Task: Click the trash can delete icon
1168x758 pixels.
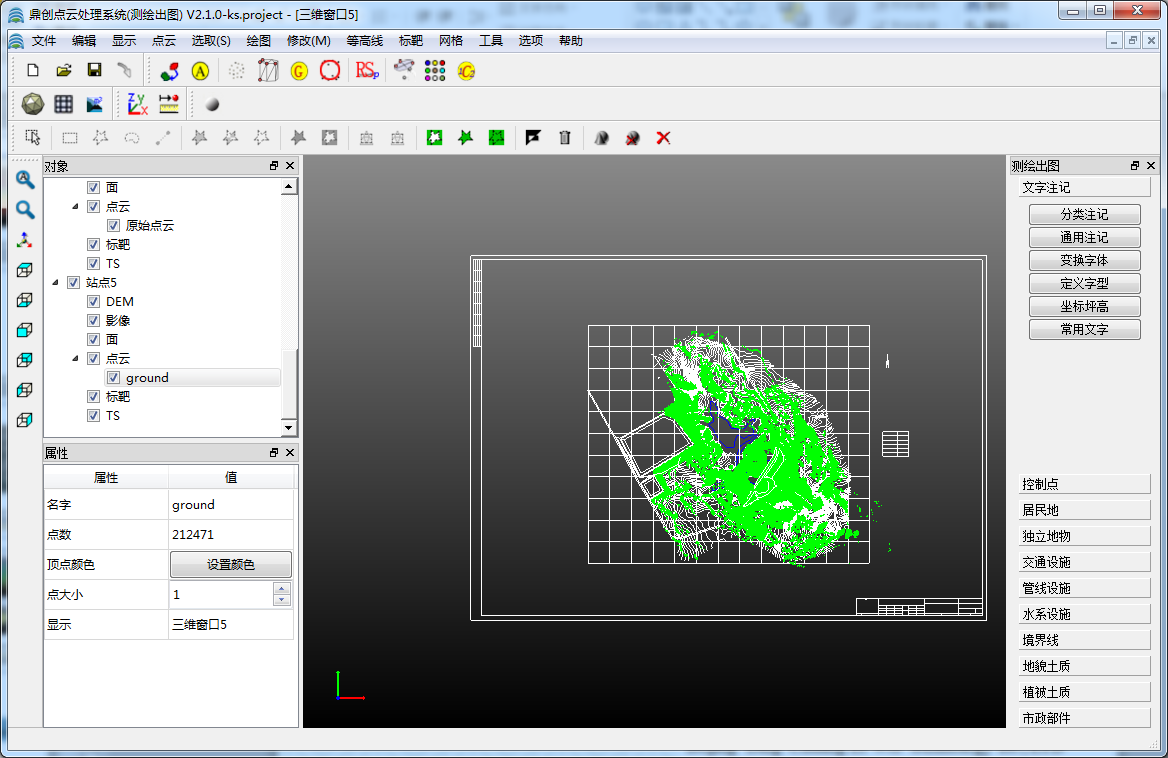Action: pyautogui.click(x=564, y=138)
